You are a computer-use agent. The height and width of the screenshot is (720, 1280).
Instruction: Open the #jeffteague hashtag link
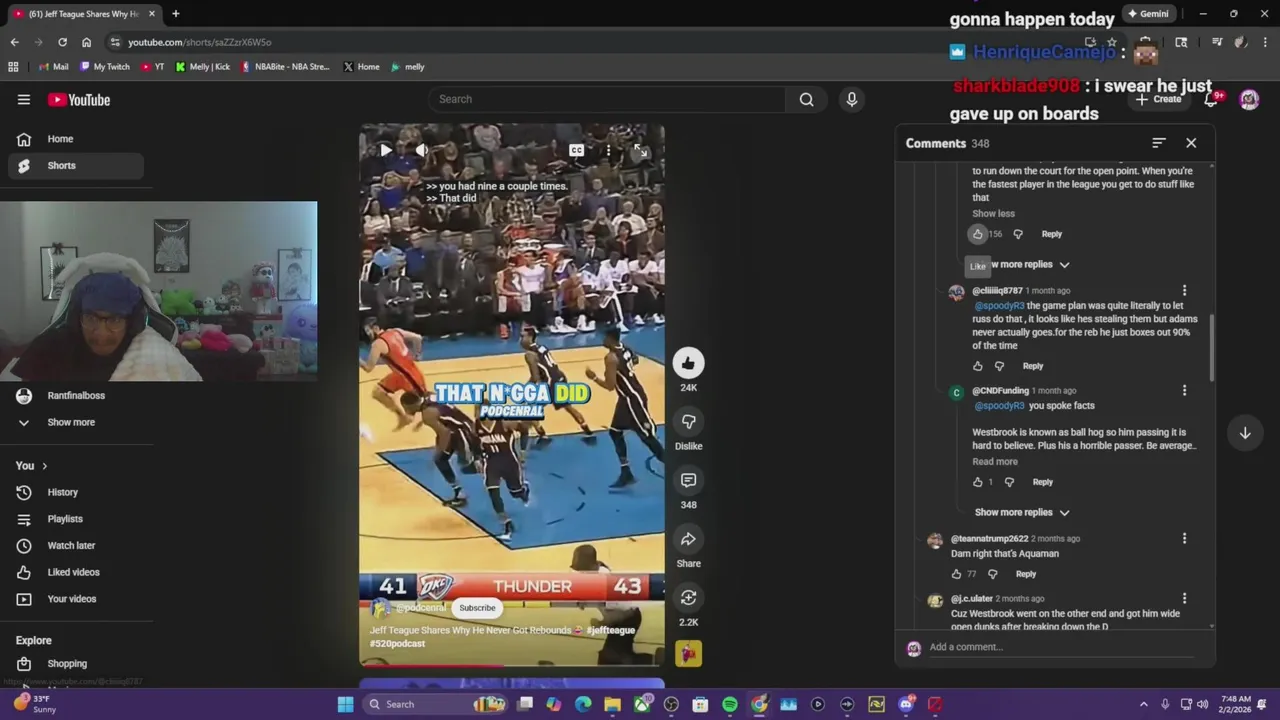click(611, 630)
